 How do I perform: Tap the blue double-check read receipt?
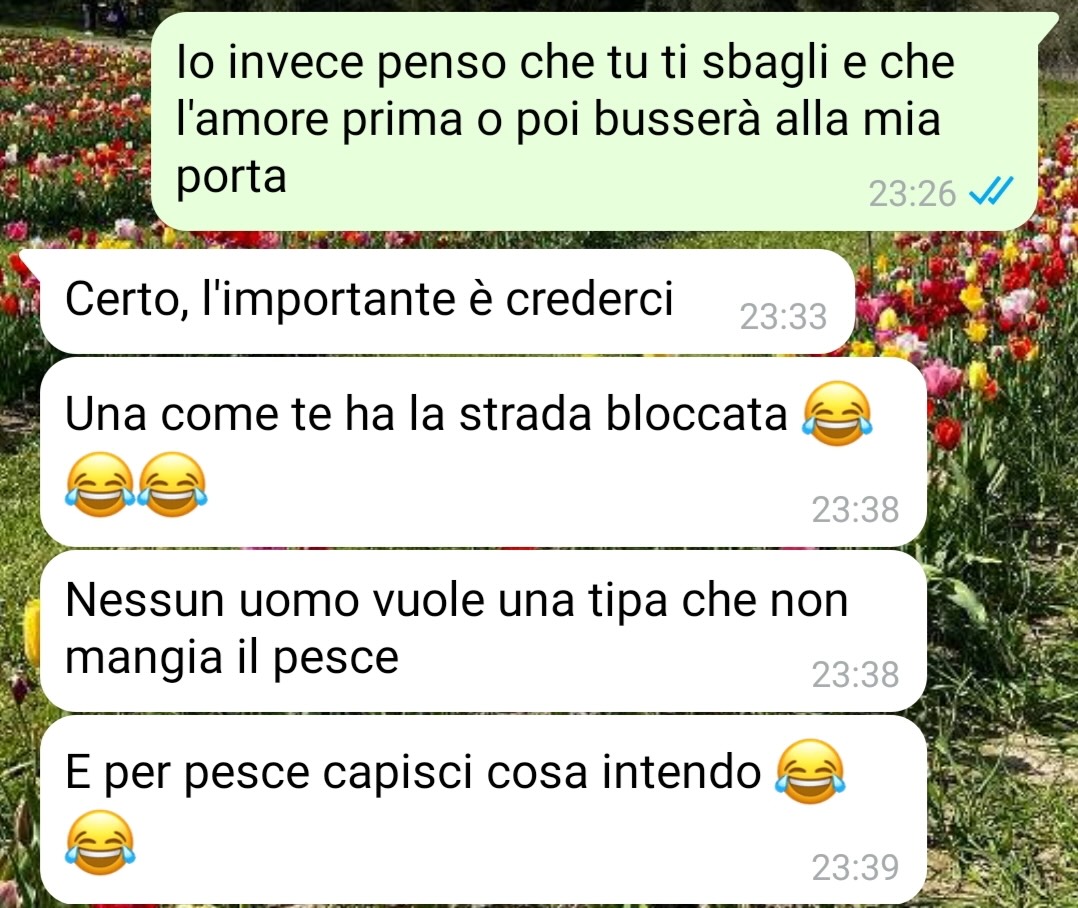click(991, 192)
